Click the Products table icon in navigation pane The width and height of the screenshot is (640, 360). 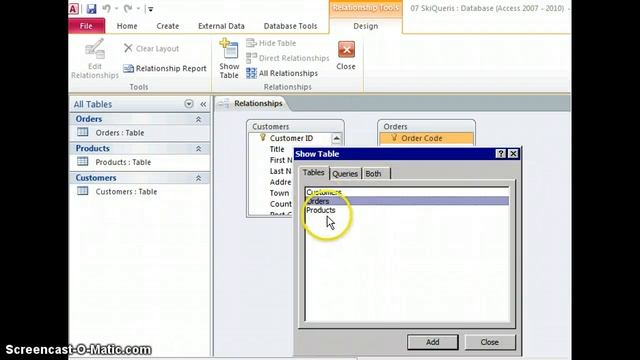tap(83, 161)
